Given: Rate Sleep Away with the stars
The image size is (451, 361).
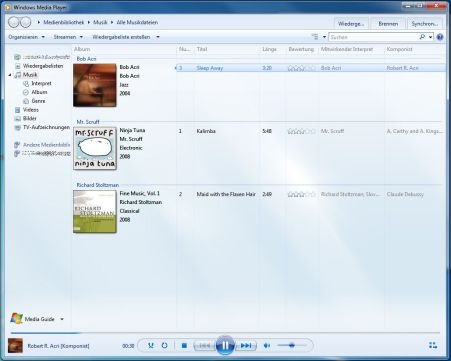Looking at the screenshot, I should click(302, 68).
